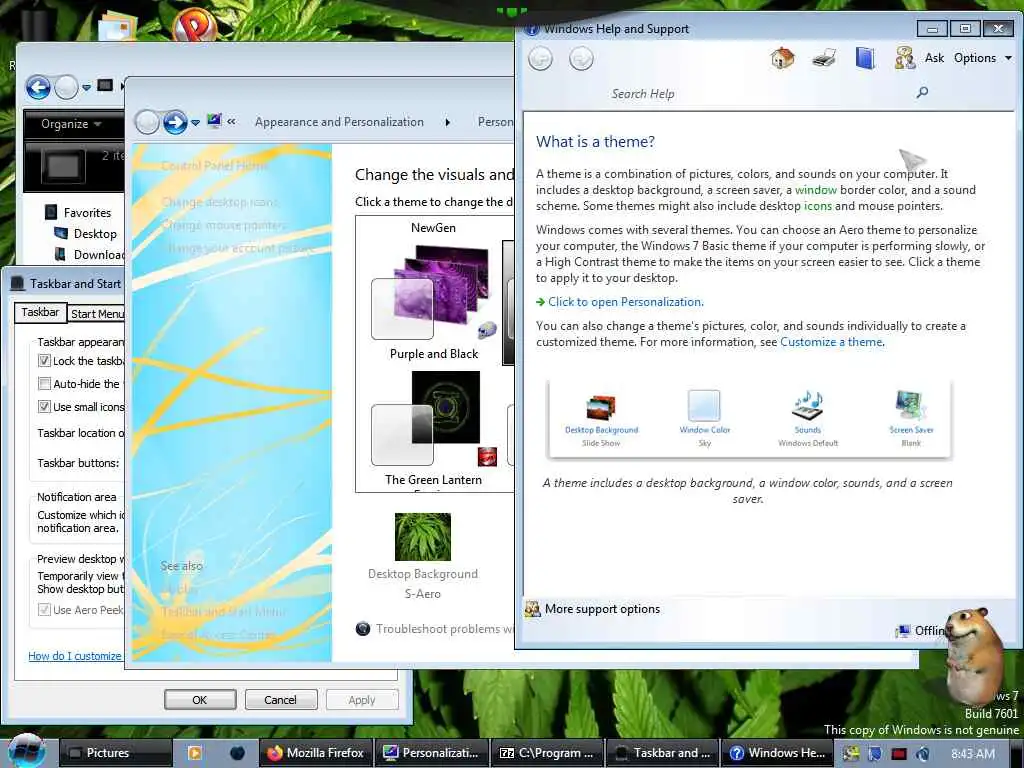Click Cancel in Taskbar properties dialog
The height and width of the screenshot is (768, 1024).
coord(281,699)
